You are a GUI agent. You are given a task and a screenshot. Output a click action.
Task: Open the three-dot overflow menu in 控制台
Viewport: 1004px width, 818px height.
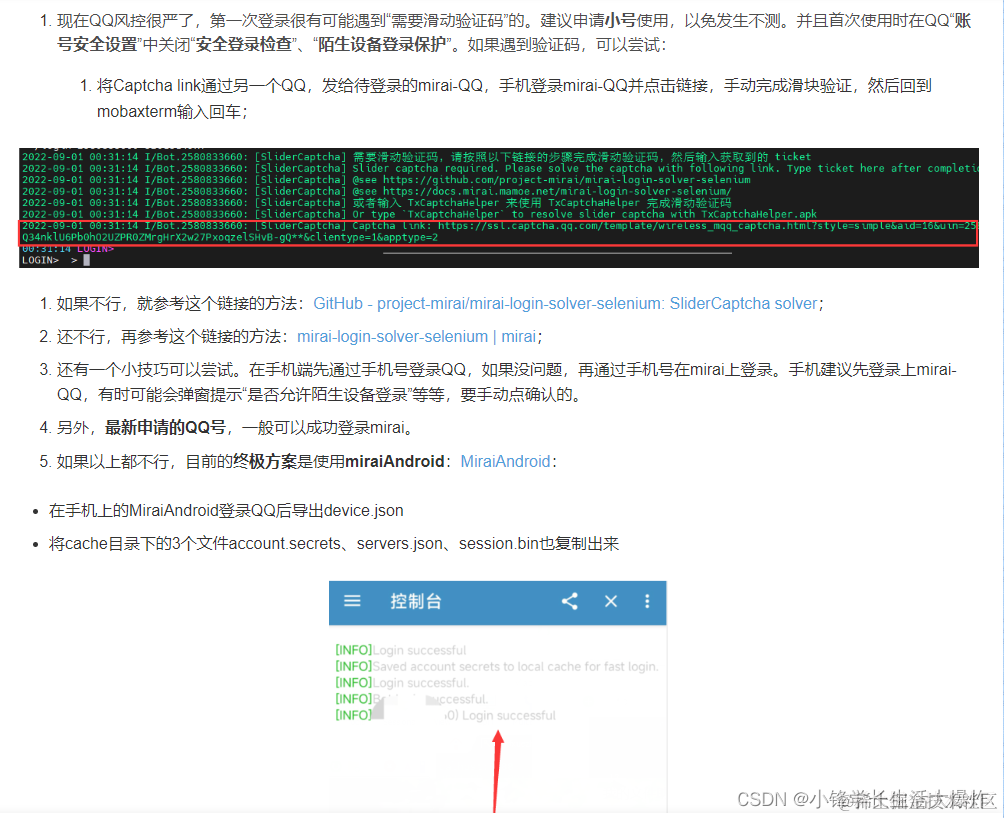point(647,601)
